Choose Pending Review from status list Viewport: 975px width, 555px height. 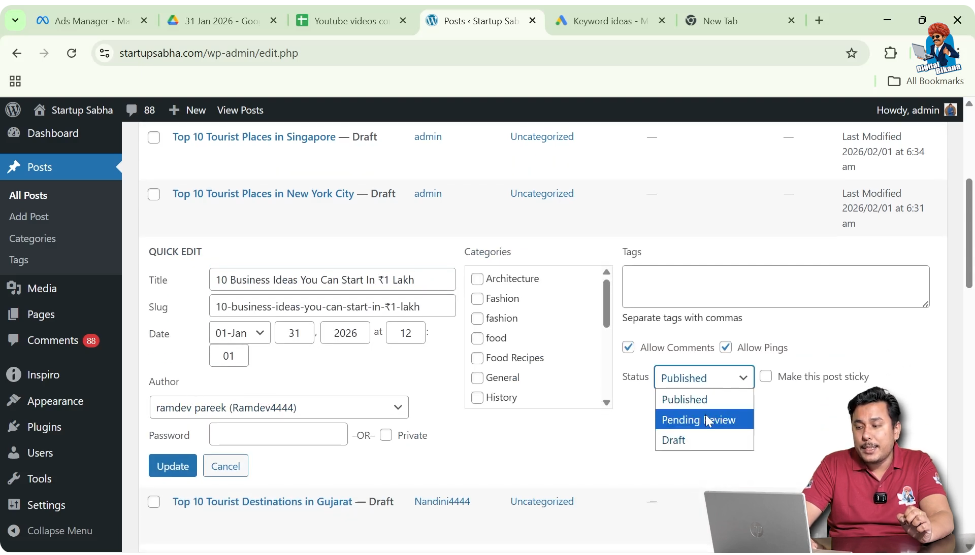click(x=699, y=420)
